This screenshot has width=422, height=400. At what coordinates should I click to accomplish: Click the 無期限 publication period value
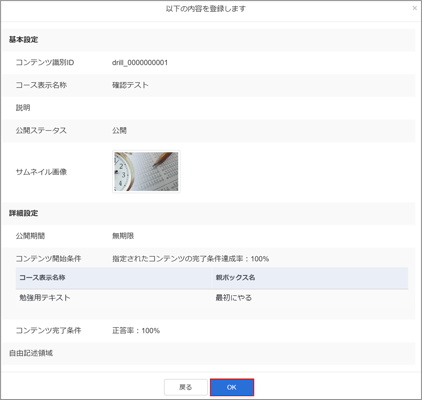[123, 236]
